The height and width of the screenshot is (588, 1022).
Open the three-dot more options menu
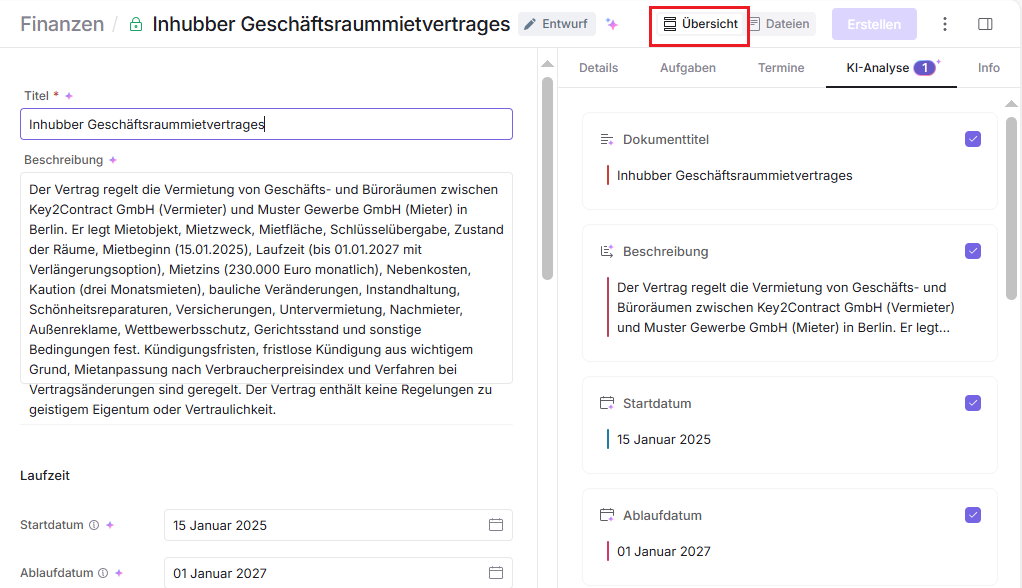tap(945, 24)
